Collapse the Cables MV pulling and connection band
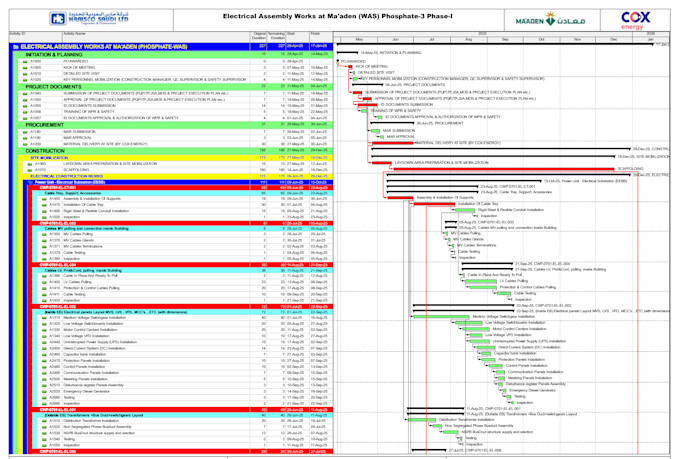The height and width of the screenshot is (459, 680). (183, 229)
